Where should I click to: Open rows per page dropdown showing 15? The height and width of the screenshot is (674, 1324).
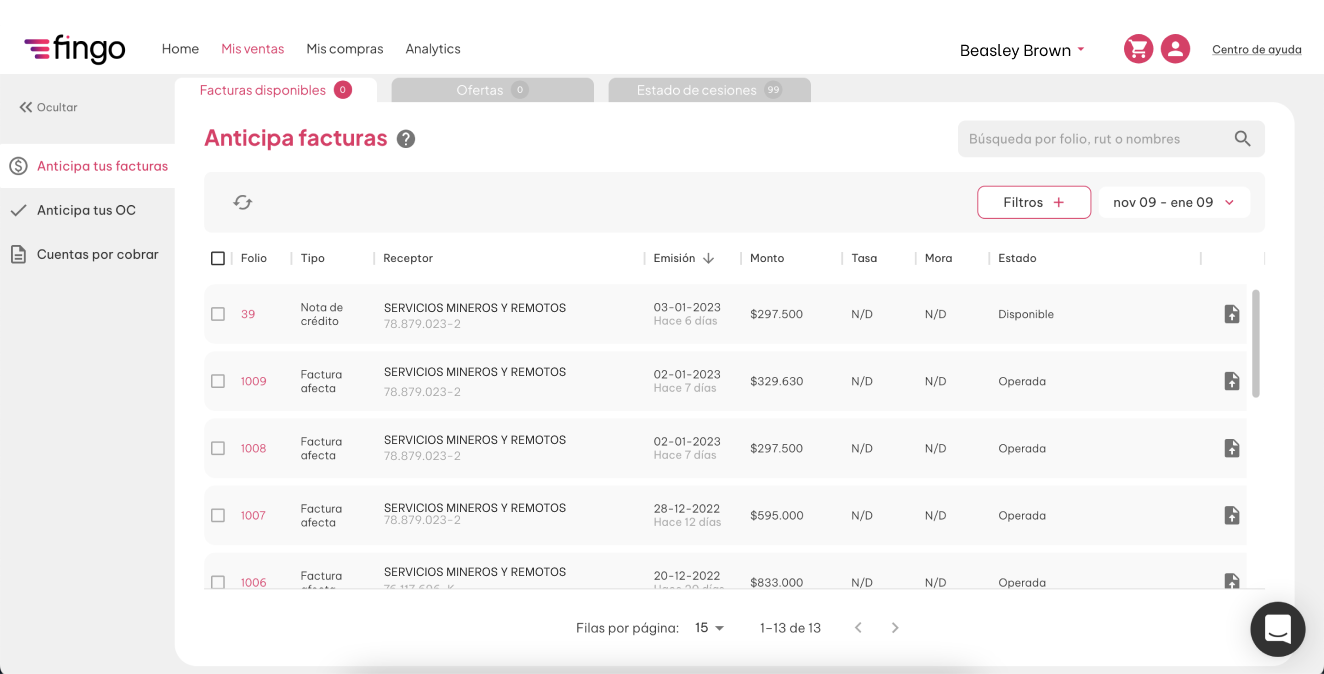(x=710, y=628)
